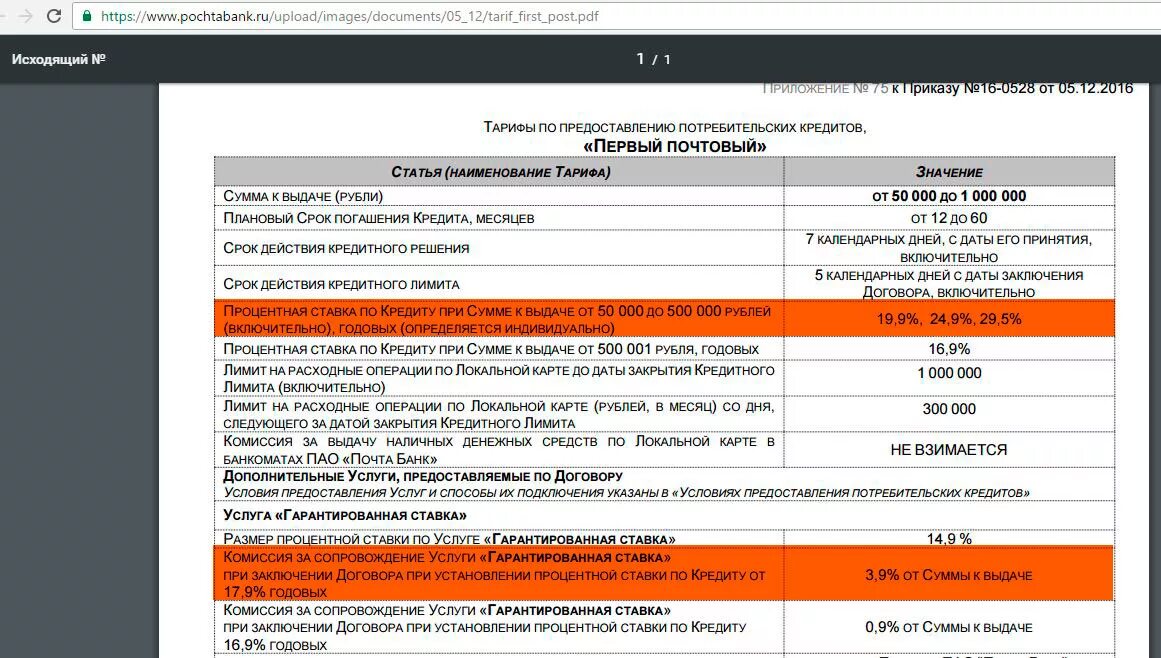This screenshot has width=1161, height=658.
Task: Click the value '5 календарных дней с даты заключения'
Action: [949, 275]
